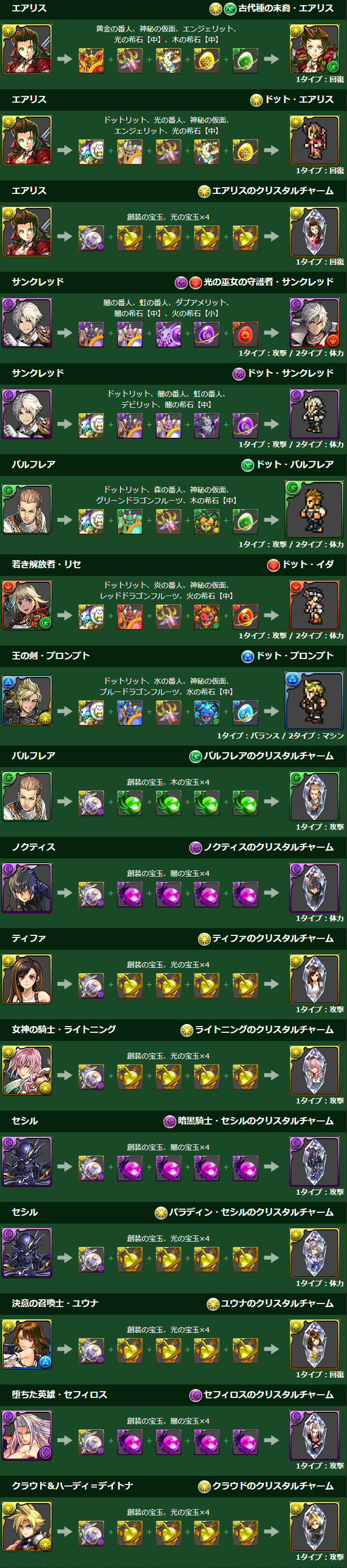Click the 堕ちた英雄・セフィロス base portrait
Screen dimensions: 347x1568
point(27,1435)
